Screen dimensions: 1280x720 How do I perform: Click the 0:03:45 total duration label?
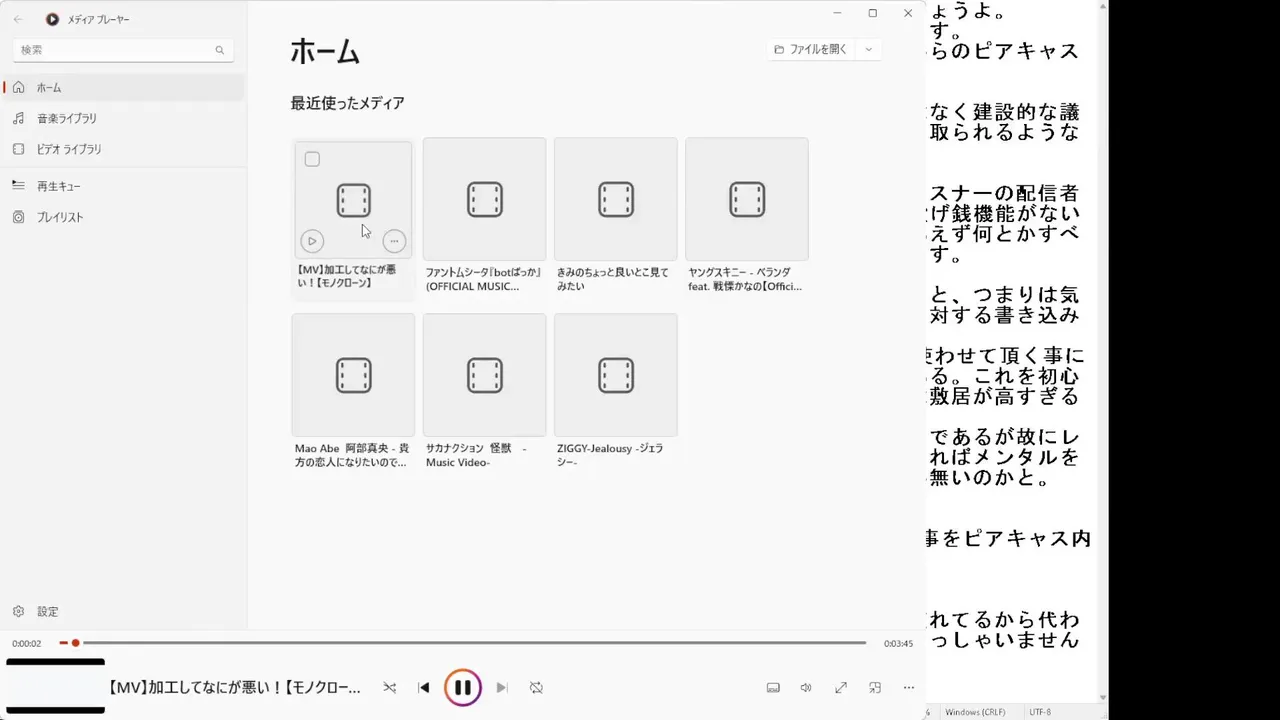(898, 644)
